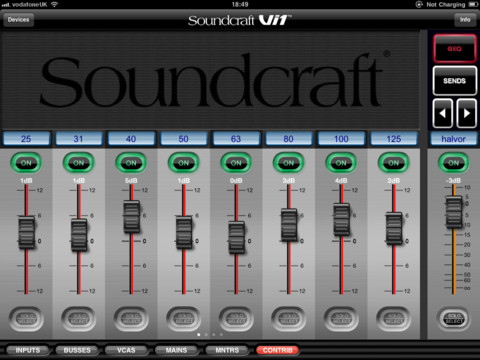Image resolution: width=480 pixels, height=360 pixels.
Task: Open the VCAS tab
Action: point(126,350)
